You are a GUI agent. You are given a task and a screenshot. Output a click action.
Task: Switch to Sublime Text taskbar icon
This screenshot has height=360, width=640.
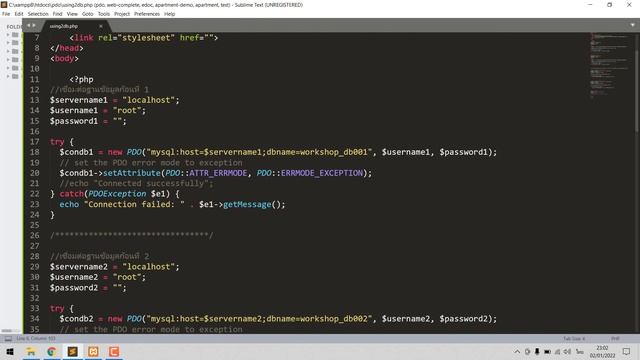coord(72,351)
